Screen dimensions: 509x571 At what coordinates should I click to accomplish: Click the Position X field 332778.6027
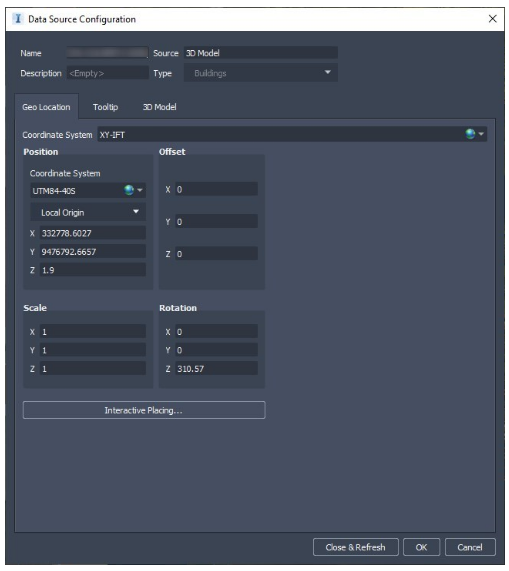pos(92,233)
